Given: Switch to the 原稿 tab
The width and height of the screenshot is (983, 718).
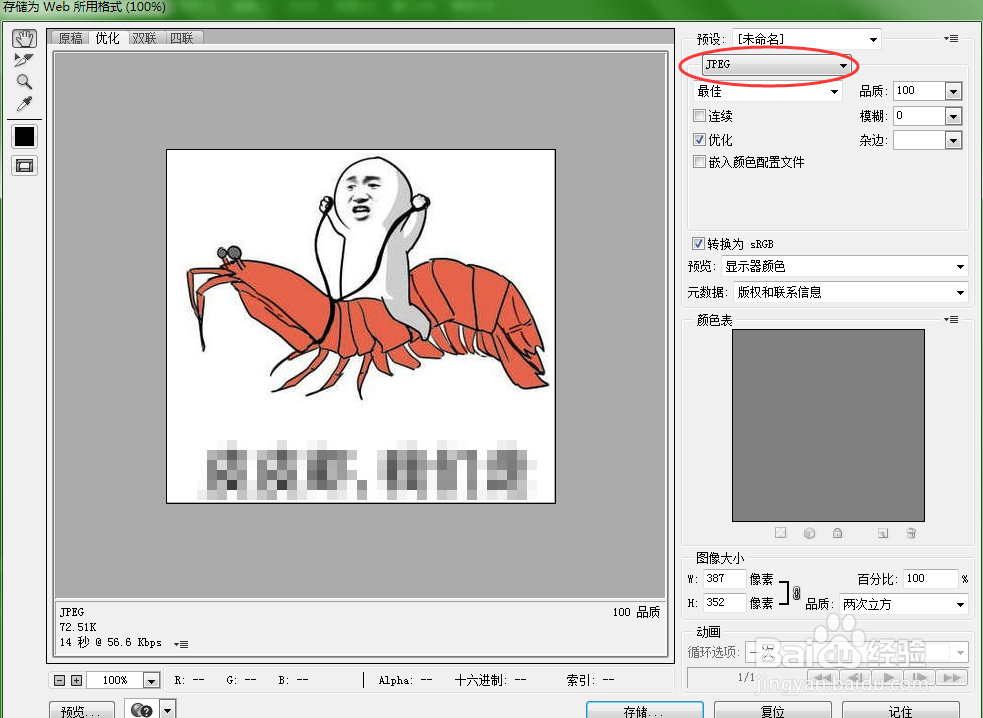Looking at the screenshot, I should pyautogui.click(x=69, y=38).
